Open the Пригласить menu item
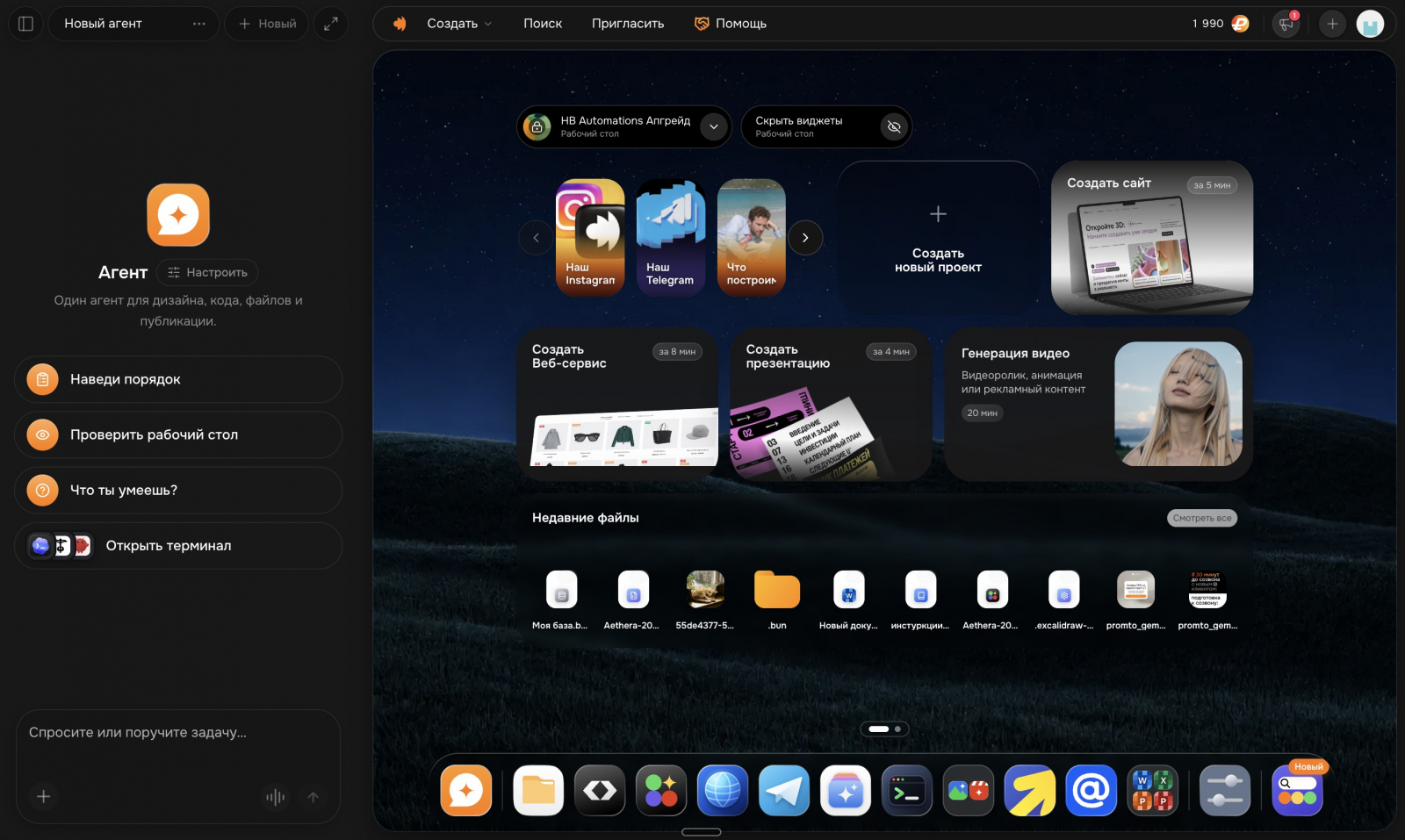This screenshot has height=840, width=1405. [x=628, y=24]
